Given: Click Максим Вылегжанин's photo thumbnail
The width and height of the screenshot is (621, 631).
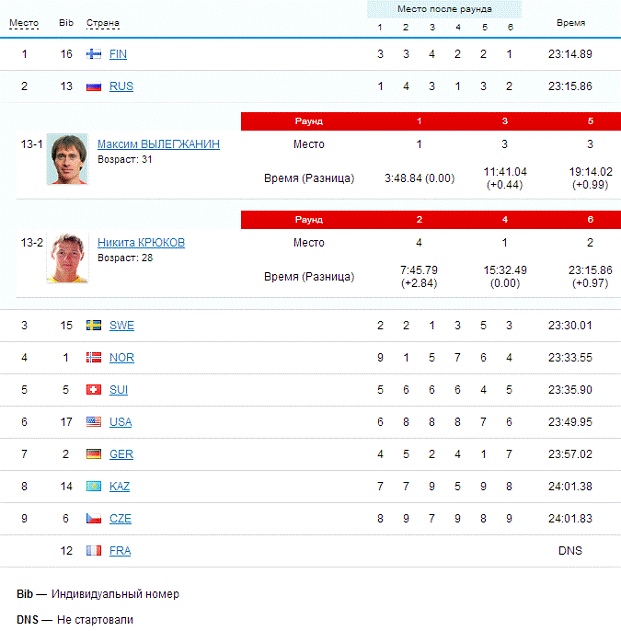Looking at the screenshot, I should pyautogui.click(x=67, y=159).
